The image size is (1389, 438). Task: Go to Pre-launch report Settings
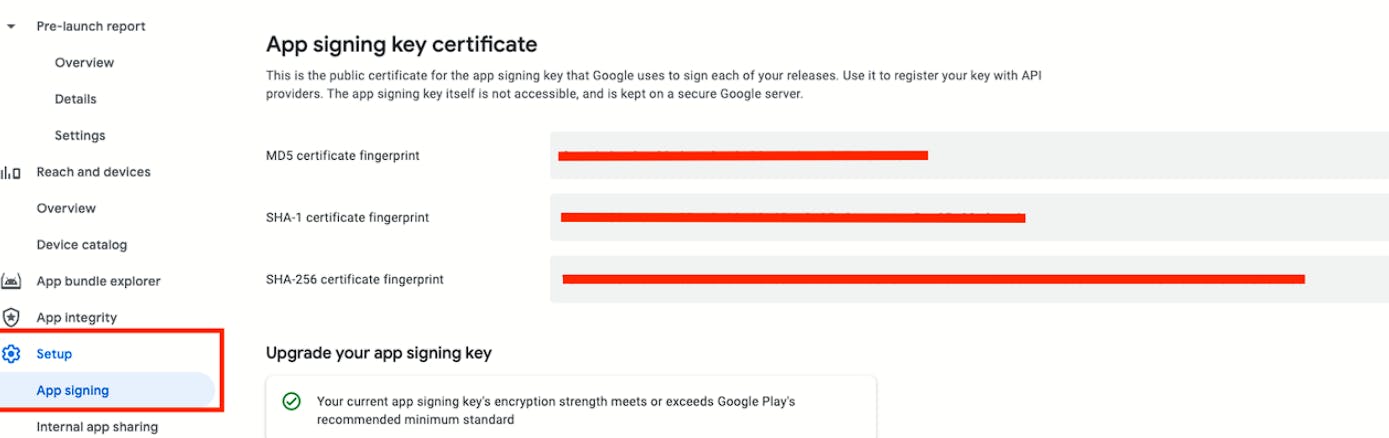[80, 136]
